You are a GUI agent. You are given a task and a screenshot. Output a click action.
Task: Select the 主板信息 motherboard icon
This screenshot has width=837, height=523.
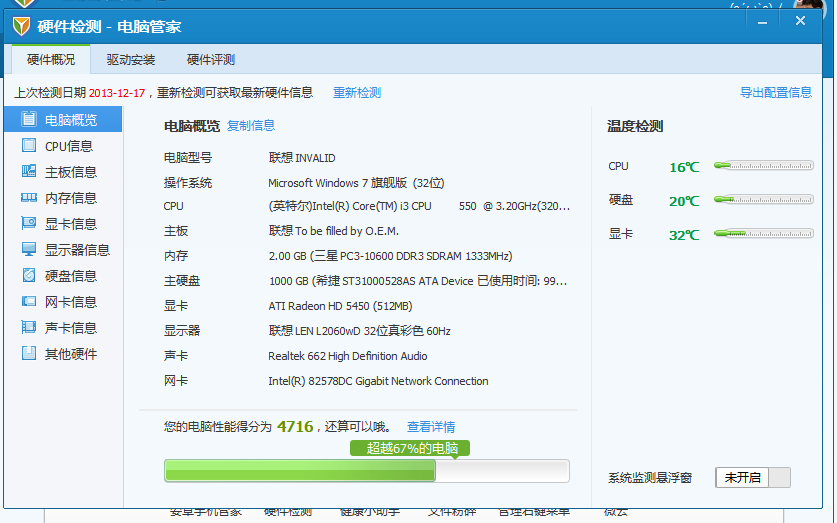(x=29, y=171)
